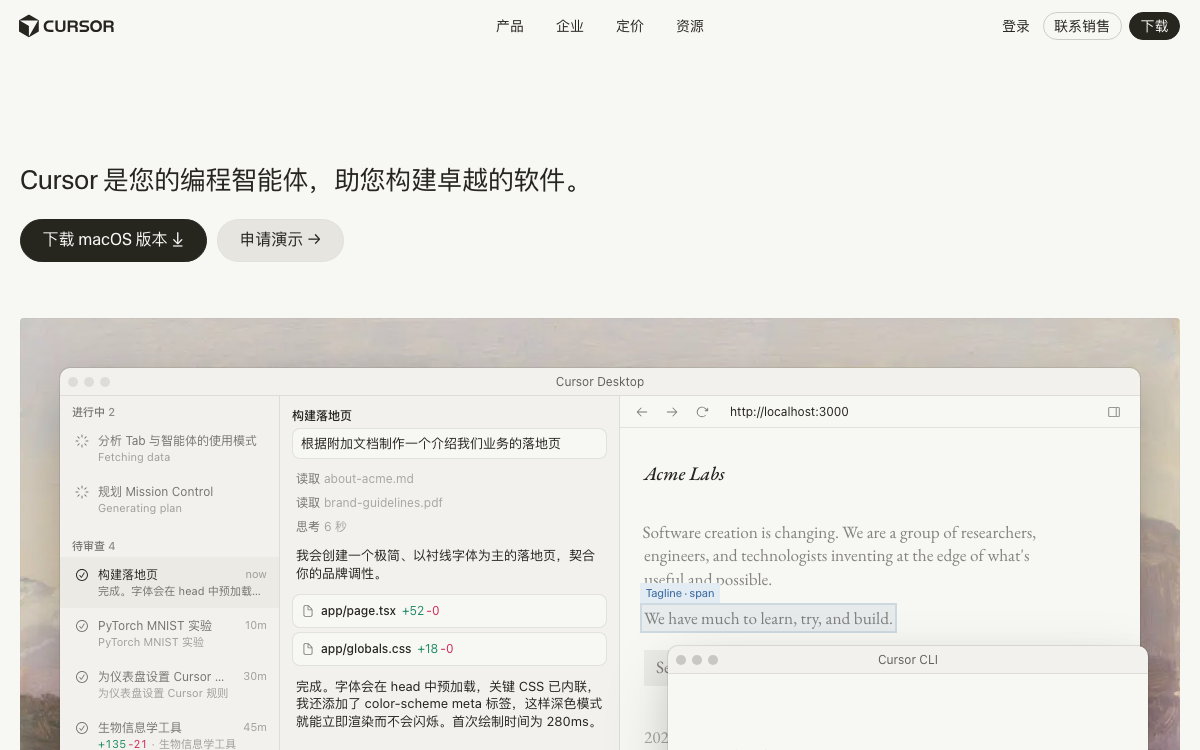Screen dimensions: 1200x750
Task: Go back using browser preview back arrow
Action: click(x=642, y=412)
